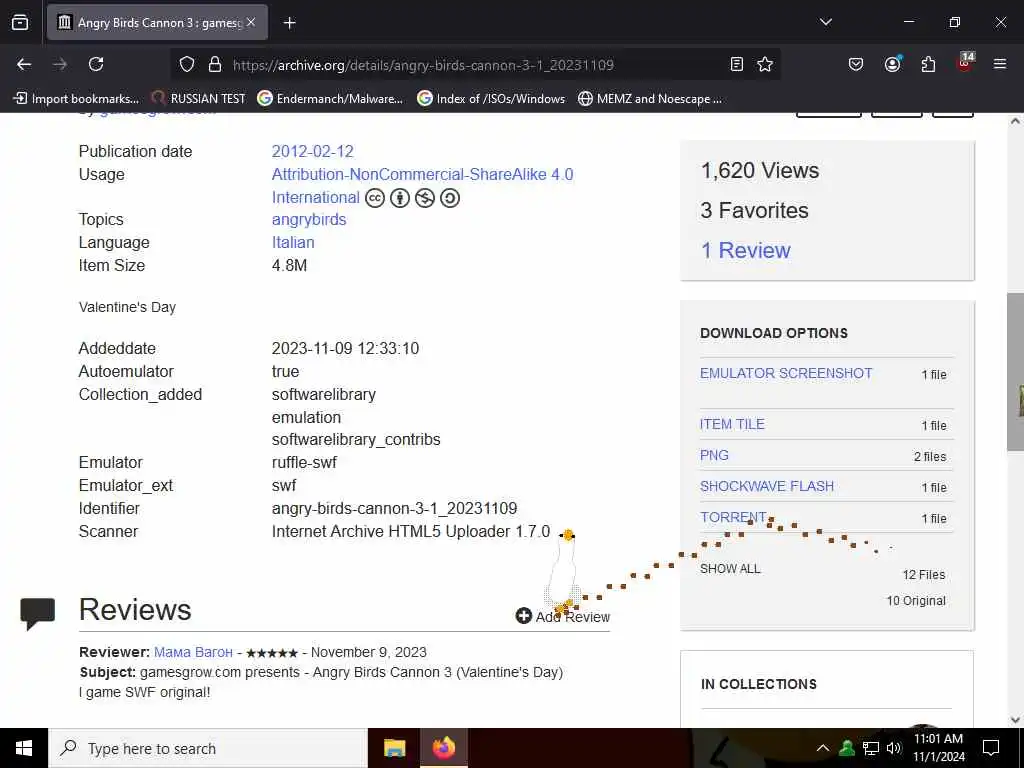Open the 11:01 AM clock and date

point(938,748)
